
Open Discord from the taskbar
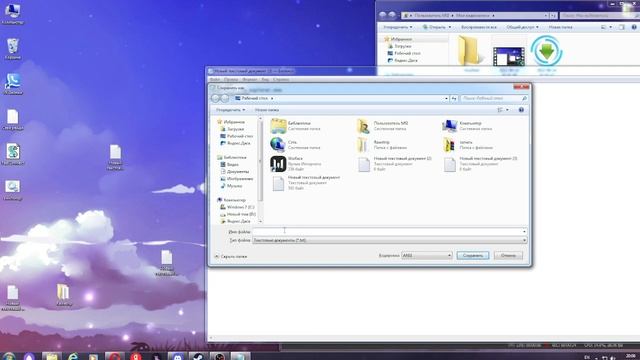pos(178,356)
